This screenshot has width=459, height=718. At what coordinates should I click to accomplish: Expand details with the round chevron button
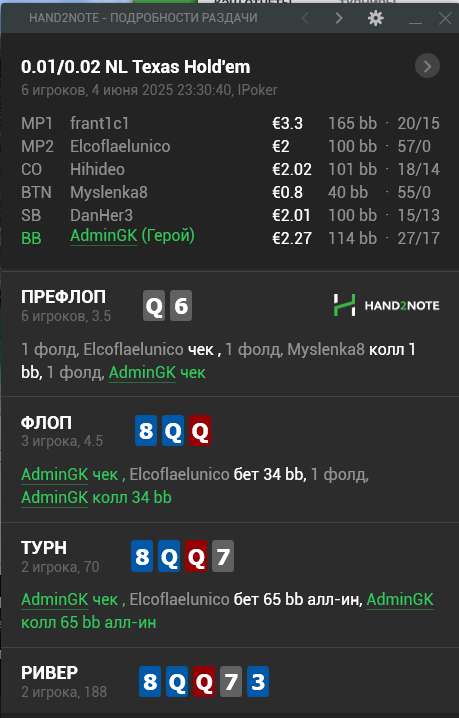[427, 66]
